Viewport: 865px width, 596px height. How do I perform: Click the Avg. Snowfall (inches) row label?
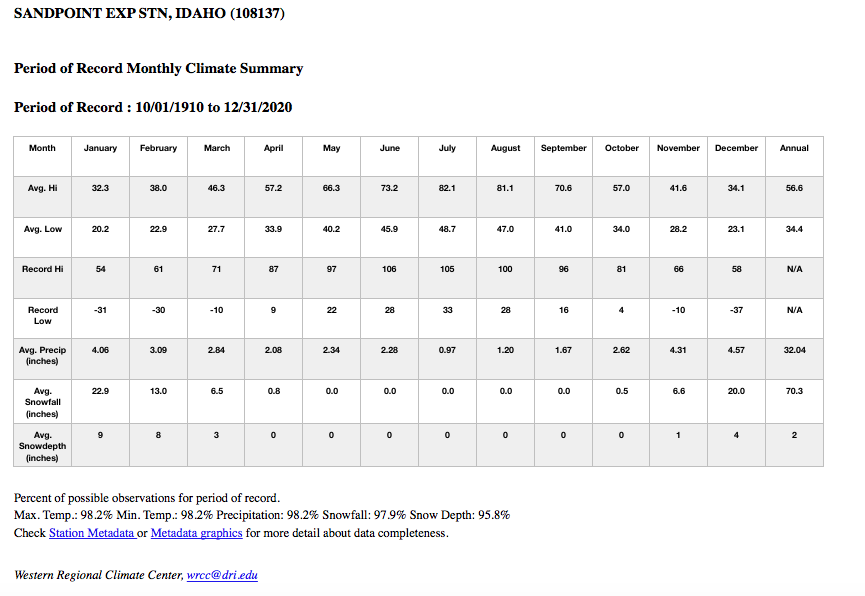point(42,402)
